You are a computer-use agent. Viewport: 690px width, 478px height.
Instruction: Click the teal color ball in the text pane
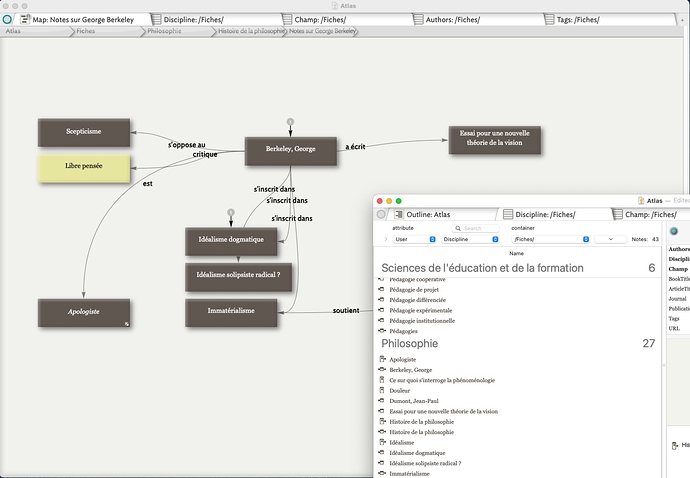point(674,231)
